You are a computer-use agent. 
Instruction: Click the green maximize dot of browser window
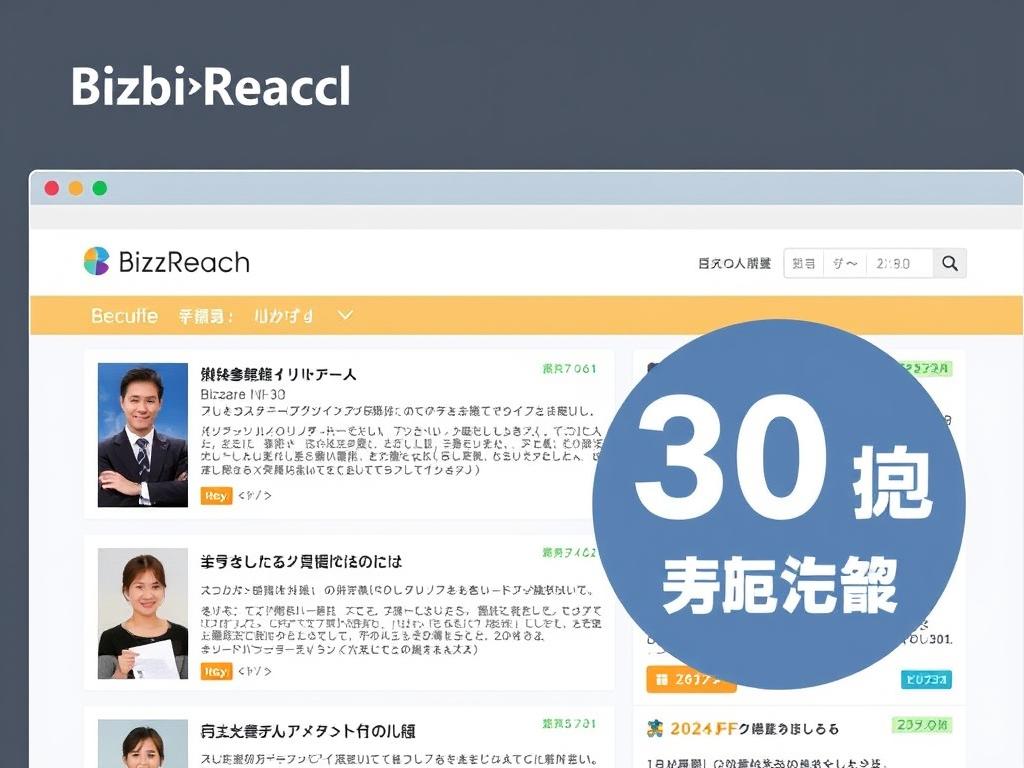point(100,189)
